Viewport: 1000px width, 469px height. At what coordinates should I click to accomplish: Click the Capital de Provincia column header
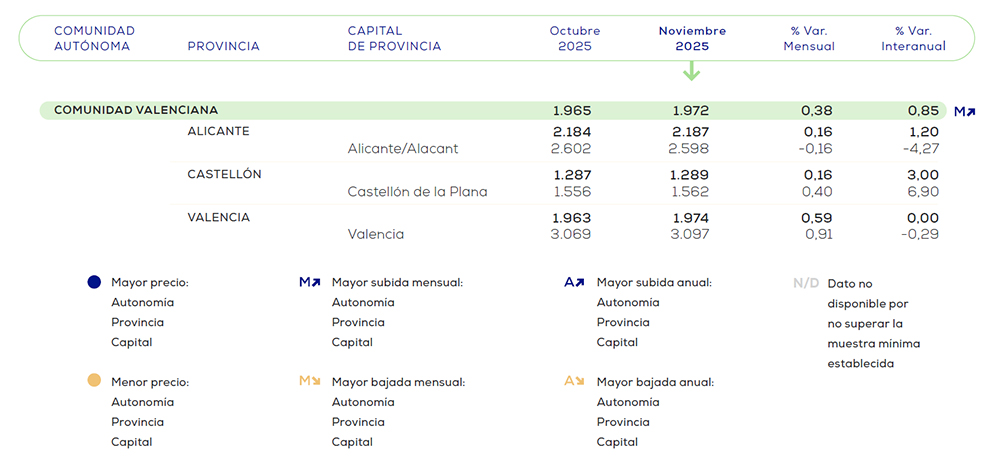394,38
